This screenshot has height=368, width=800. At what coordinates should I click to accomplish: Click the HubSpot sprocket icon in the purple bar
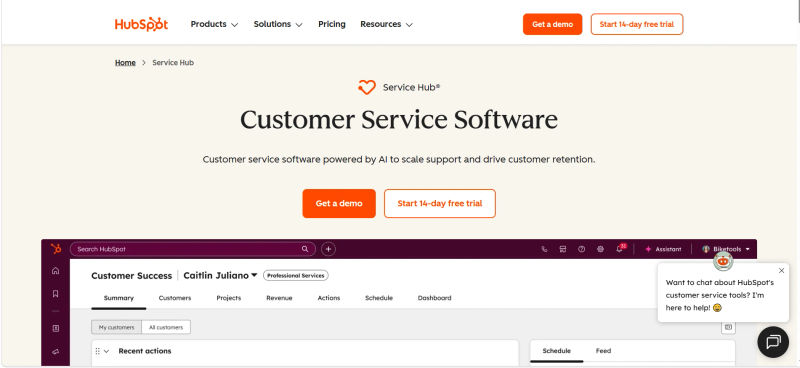[56, 249]
